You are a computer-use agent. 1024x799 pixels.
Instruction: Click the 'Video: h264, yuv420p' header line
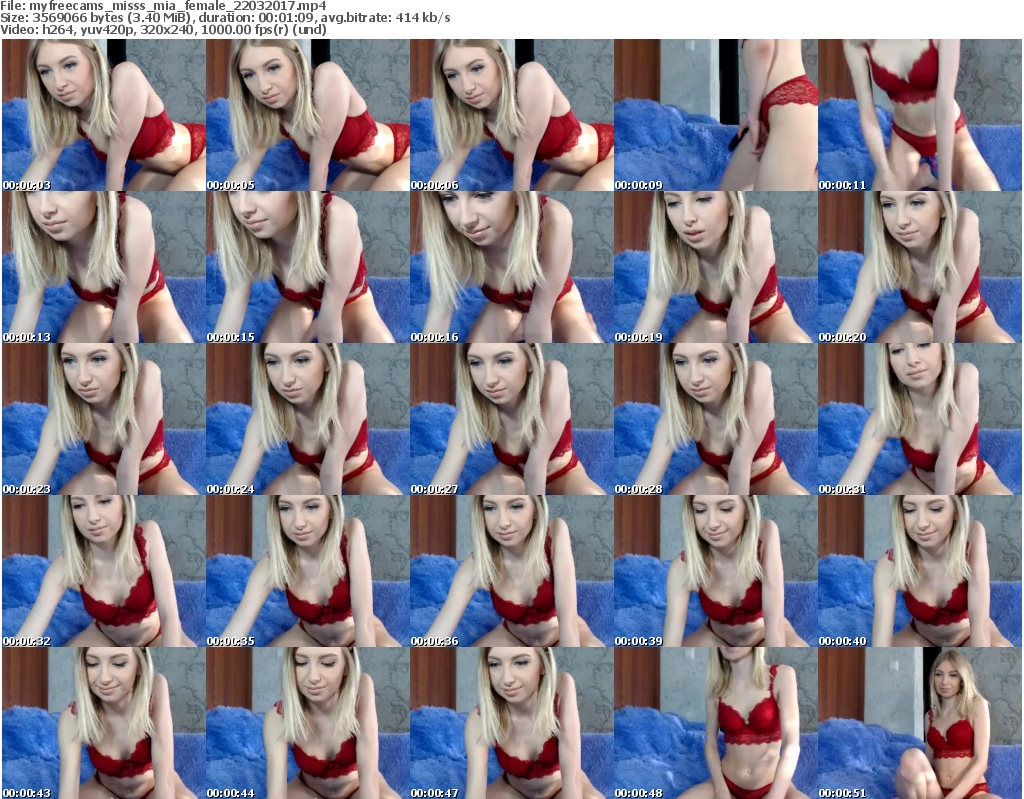[163, 29]
